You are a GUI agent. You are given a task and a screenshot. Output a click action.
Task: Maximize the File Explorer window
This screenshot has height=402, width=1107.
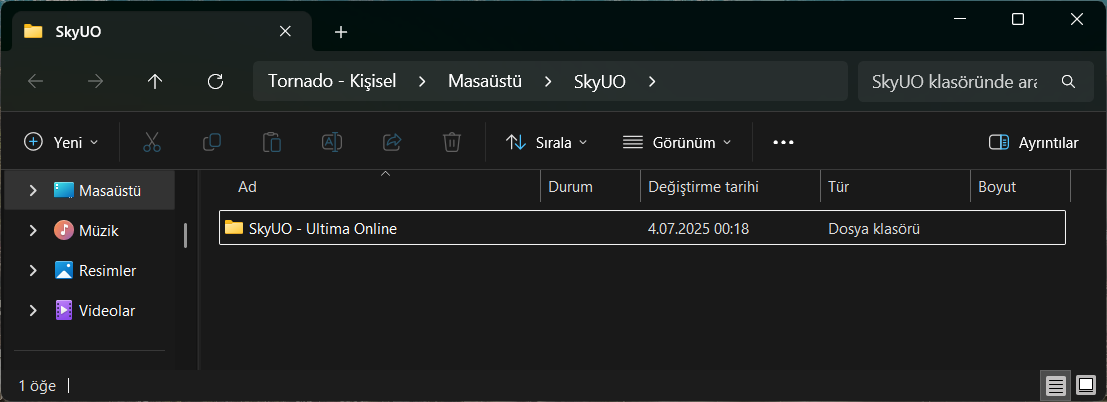[x=1017, y=20]
